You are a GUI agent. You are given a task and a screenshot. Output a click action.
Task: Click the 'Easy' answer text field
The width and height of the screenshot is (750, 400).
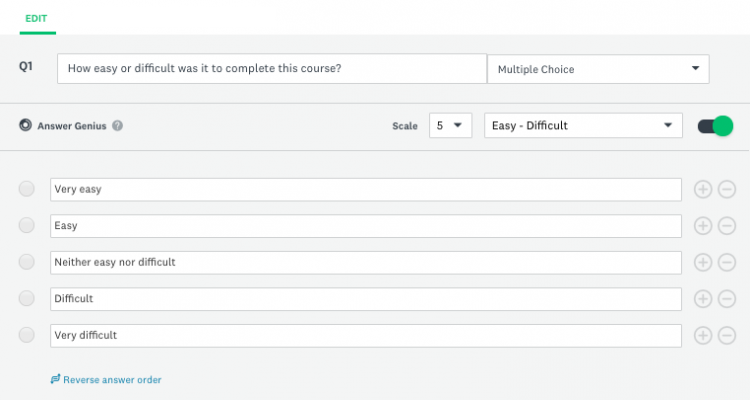point(366,226)
